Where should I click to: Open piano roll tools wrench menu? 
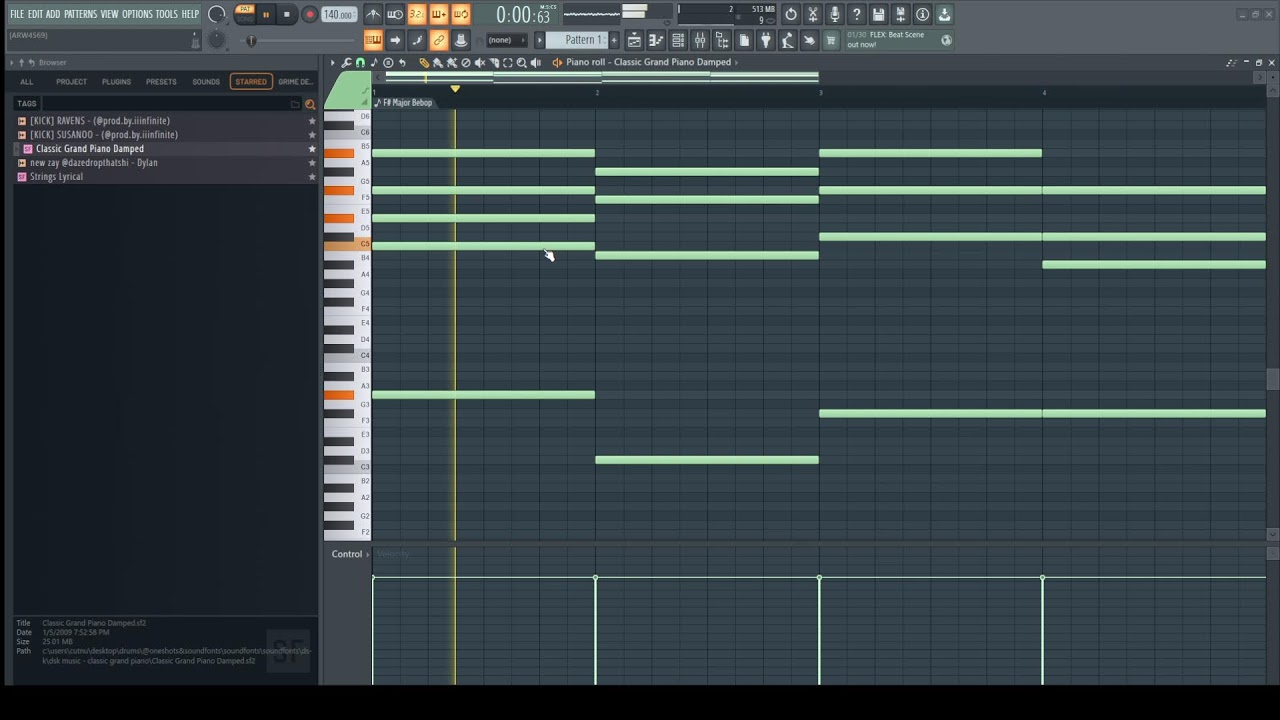346,62
